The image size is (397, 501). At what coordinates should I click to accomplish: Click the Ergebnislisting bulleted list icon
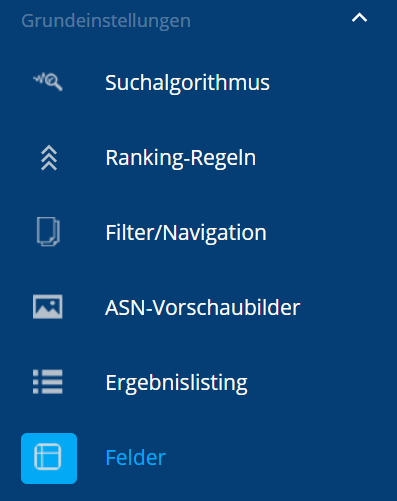[48, 382]
